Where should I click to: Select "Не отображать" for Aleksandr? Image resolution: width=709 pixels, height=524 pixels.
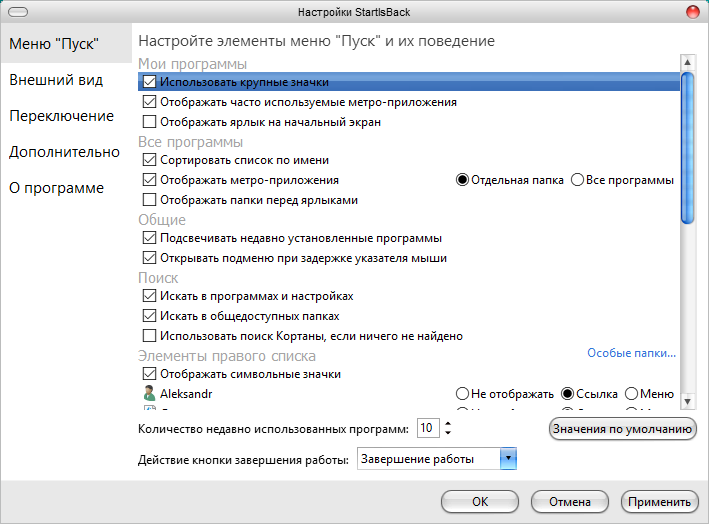[462, 394]
